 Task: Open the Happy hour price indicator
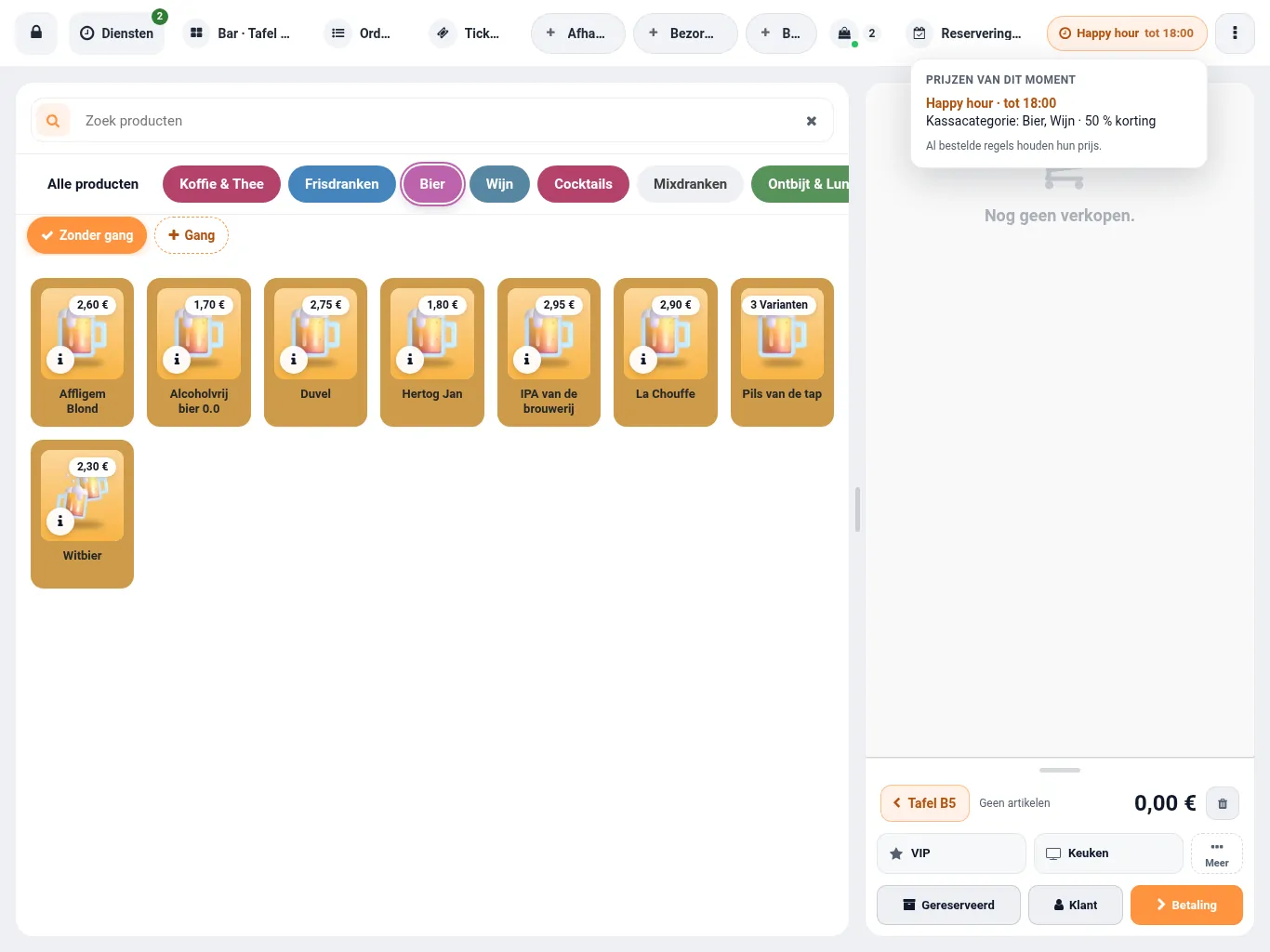click(x=1127, y=33)
